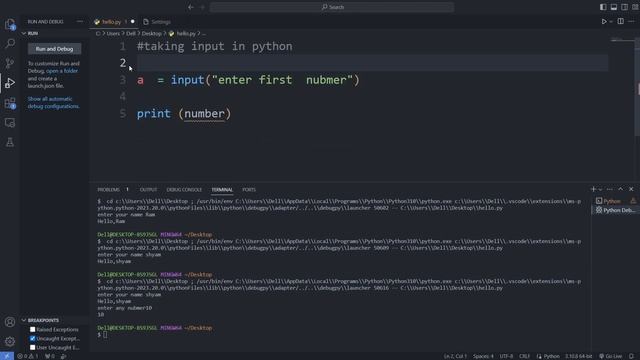The image size is (640, 360).
Task: Open errors and warnings status indicator
Action: (28, 356)
